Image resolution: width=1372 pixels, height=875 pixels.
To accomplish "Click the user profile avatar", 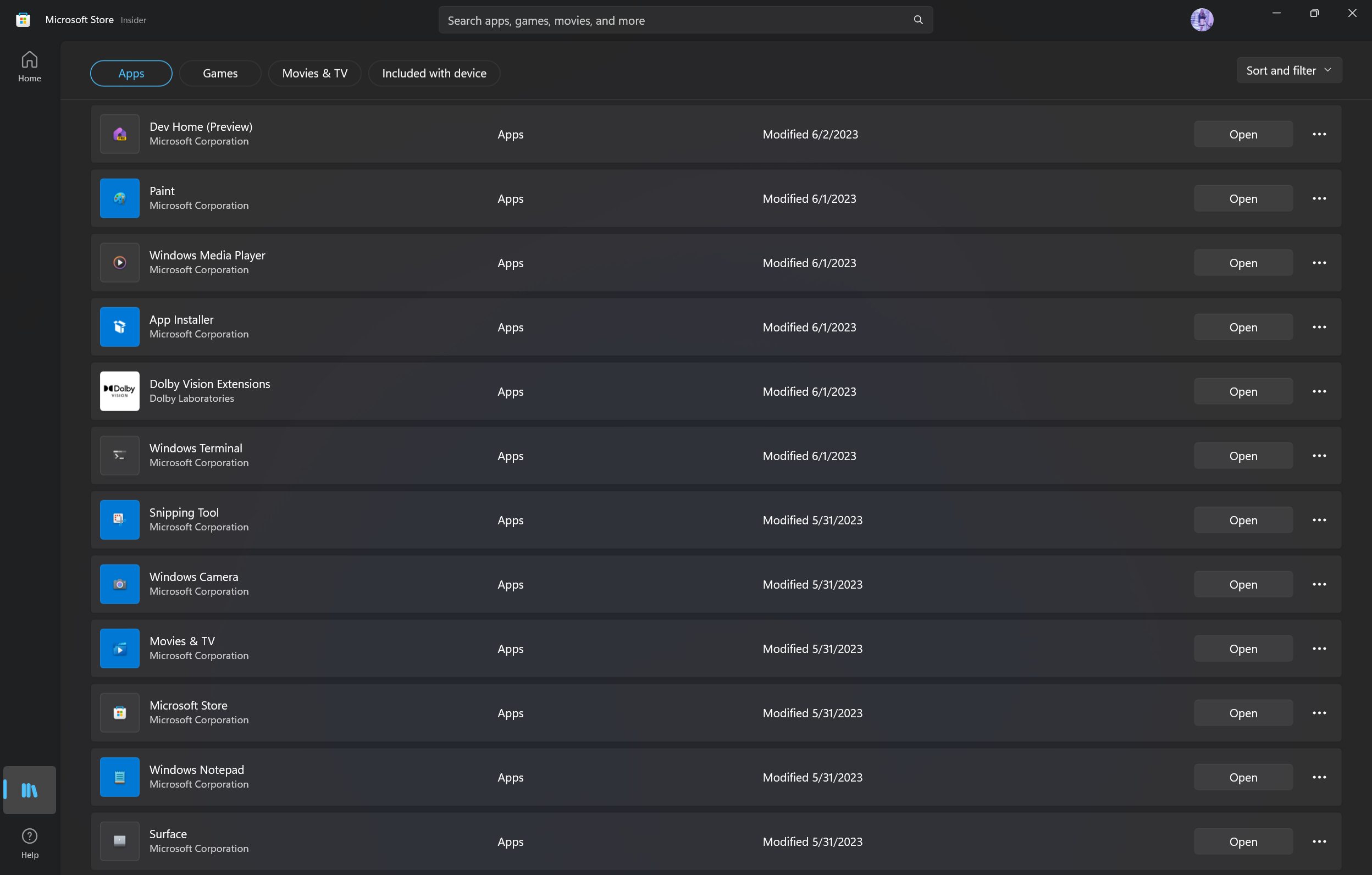I will pos(1202,19).
